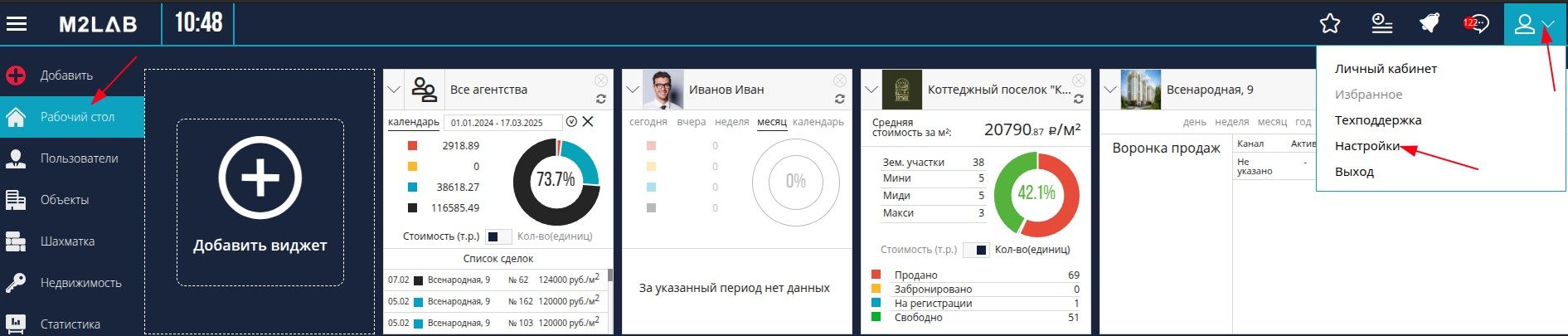Open Техподдержка from user menu

[1378, 120]
